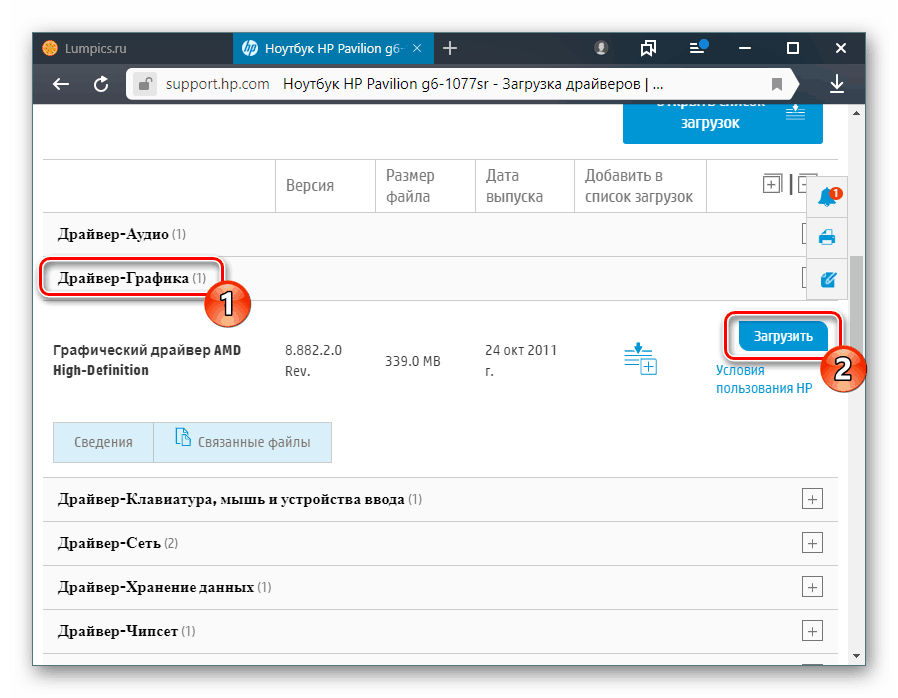Click the version 8.882.2.0 Rev. cell
898x698 pixels.
coord(313,360)
